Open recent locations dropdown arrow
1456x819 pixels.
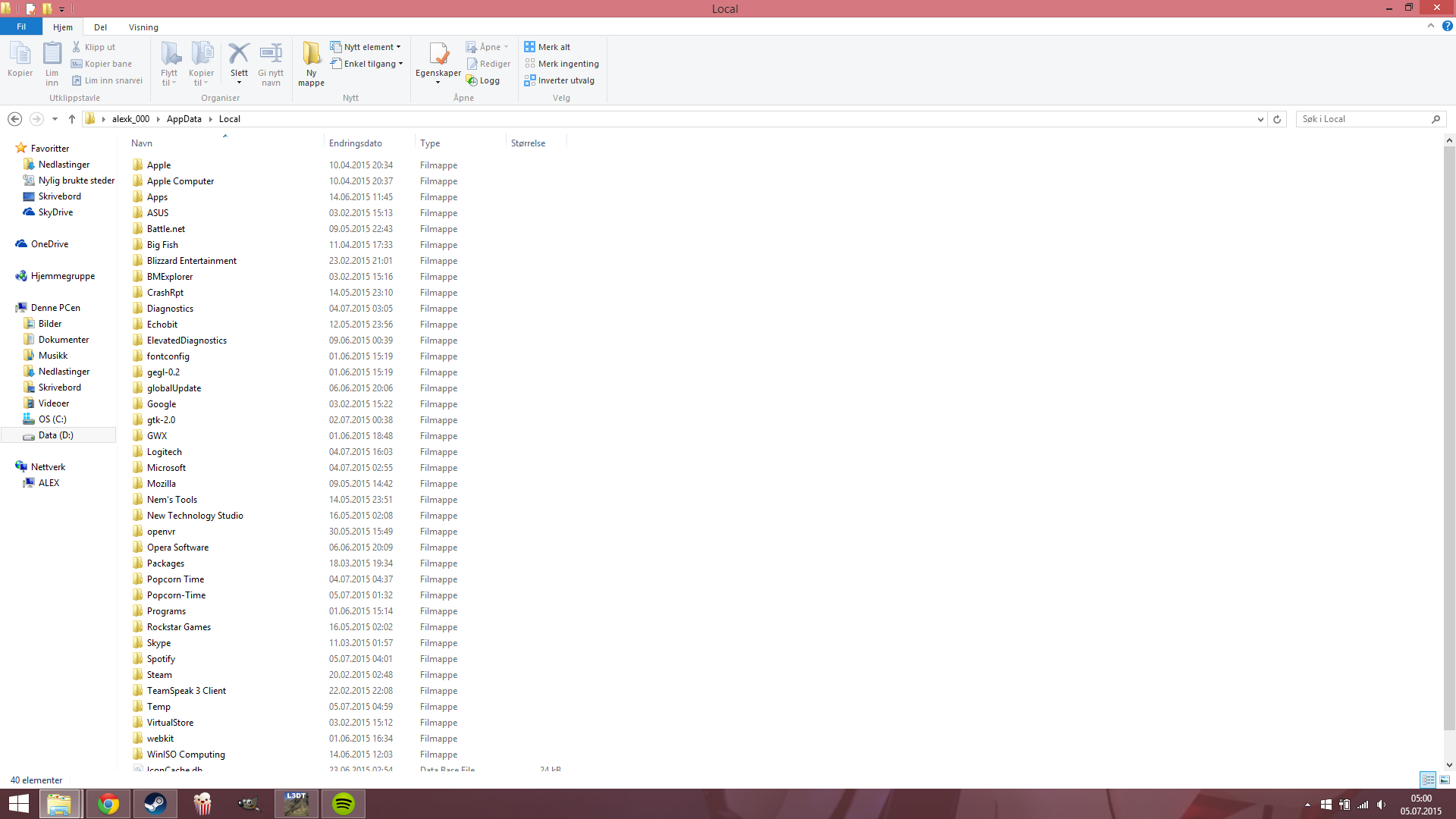[55, 119]
